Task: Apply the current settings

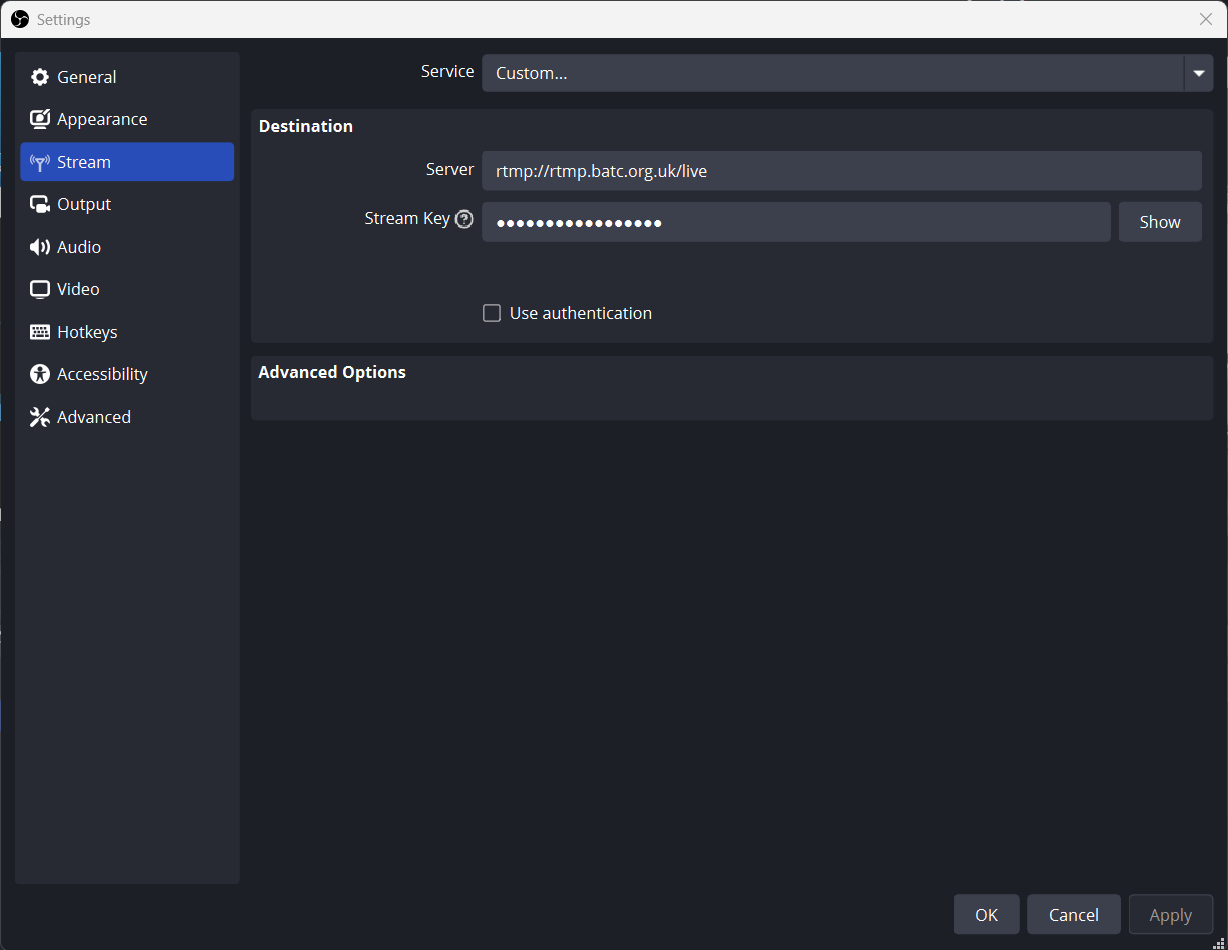Action: (x=1170, y=914)
